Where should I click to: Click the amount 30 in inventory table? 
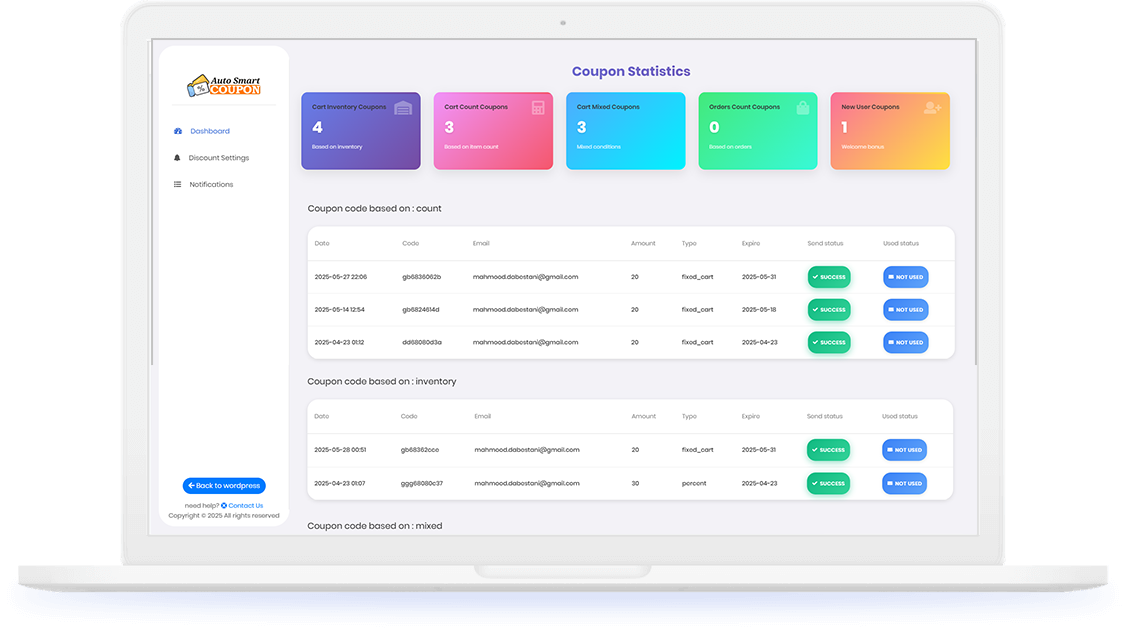(635, 483)
